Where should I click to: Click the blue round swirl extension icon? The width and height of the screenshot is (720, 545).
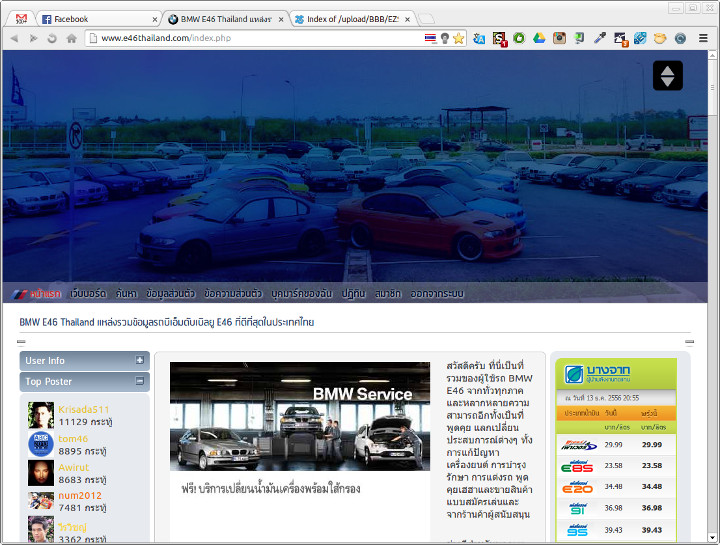click(680, 38)
